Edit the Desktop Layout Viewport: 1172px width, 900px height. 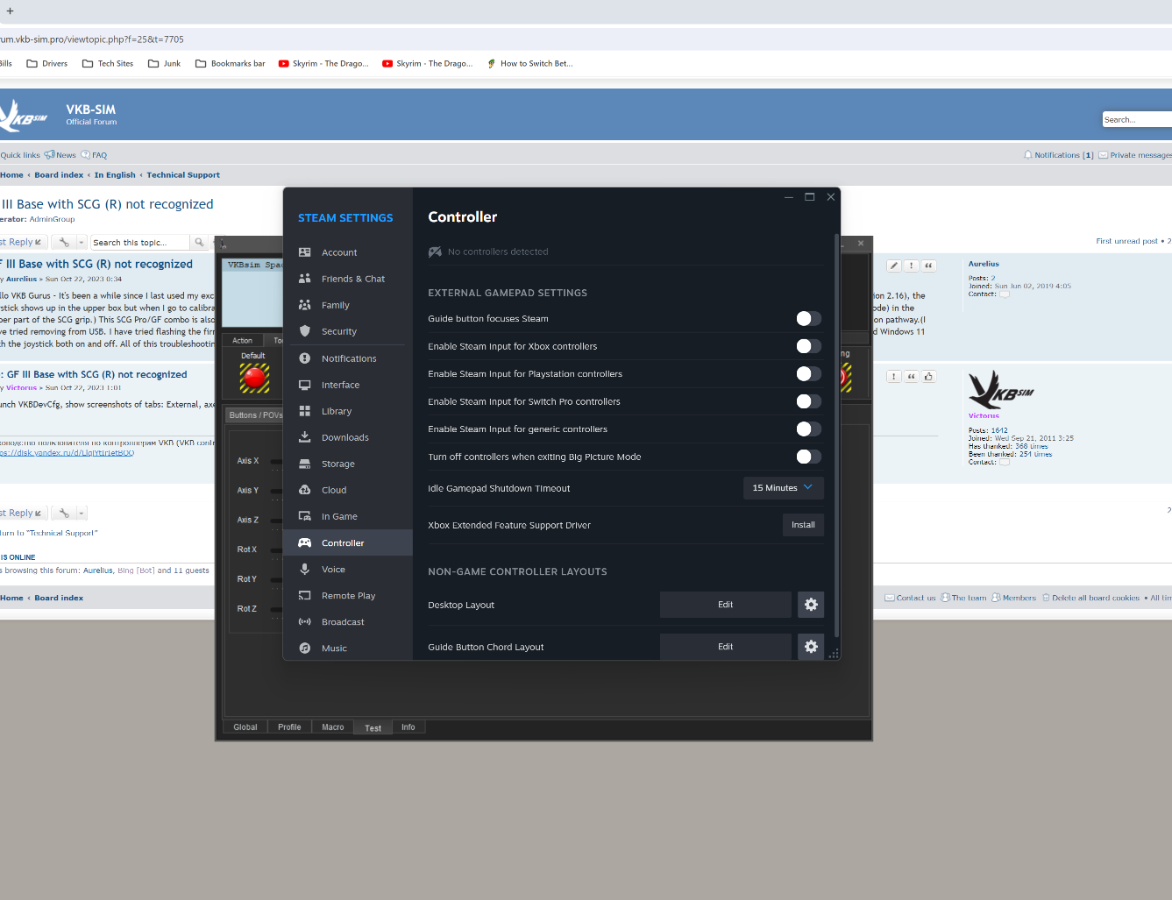pyautogui.click(x=725, y=605)
